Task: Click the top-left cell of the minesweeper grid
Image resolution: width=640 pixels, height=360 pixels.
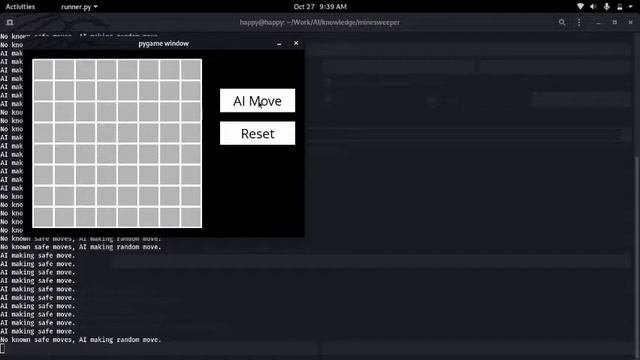Action: (x=43, y=69)
